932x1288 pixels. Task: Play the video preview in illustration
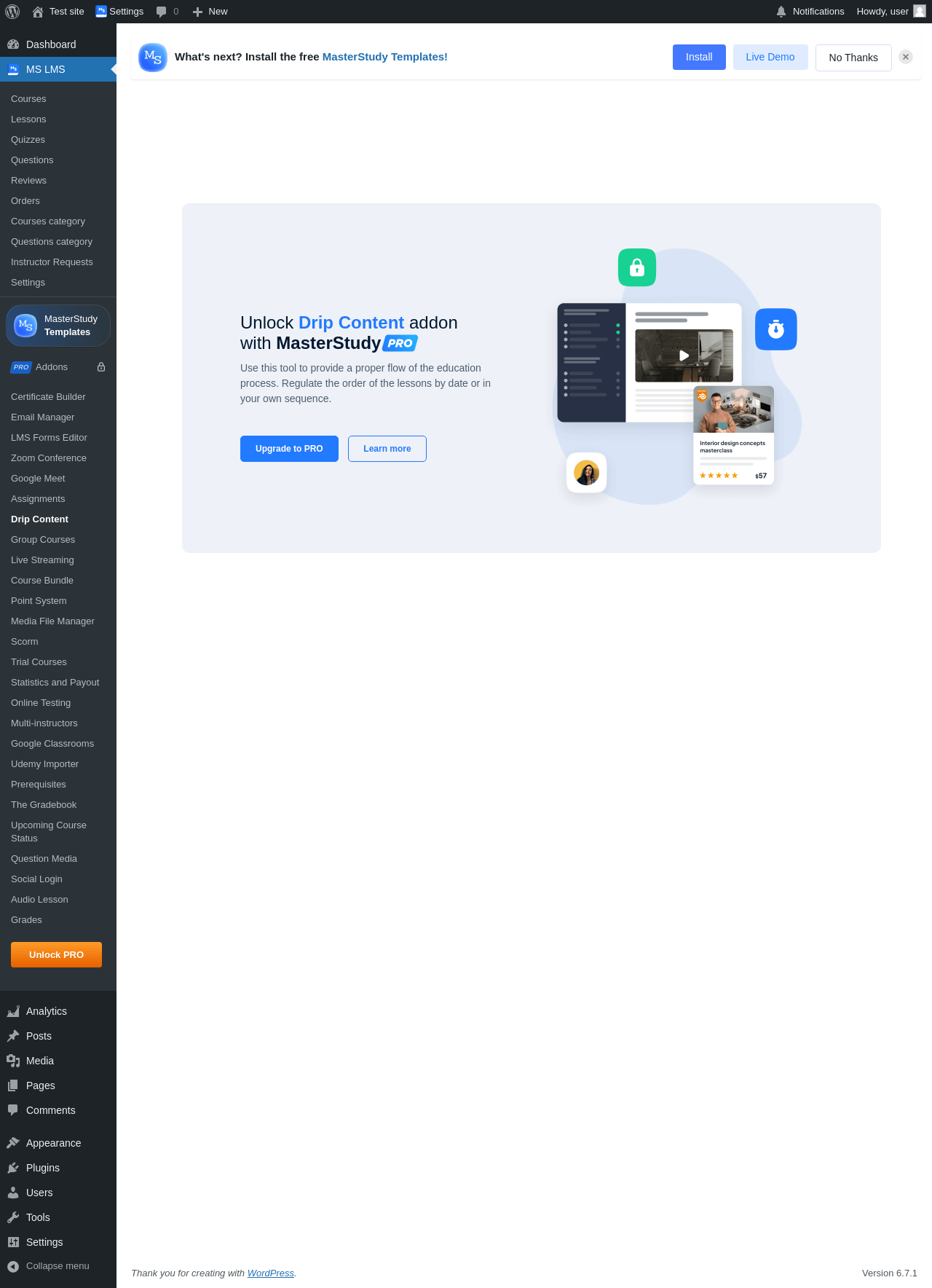[684, 356]
